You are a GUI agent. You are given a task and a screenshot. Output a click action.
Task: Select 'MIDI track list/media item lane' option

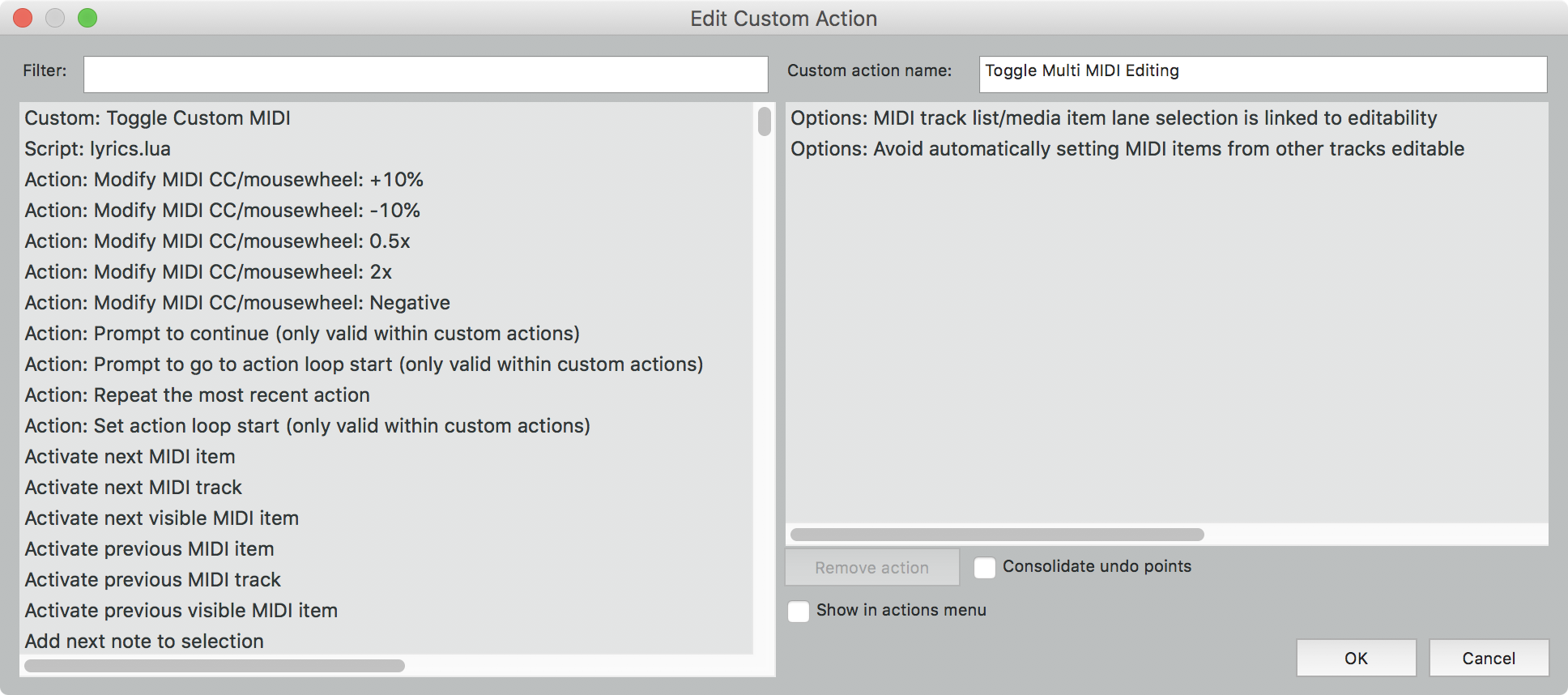[1114, 118]
